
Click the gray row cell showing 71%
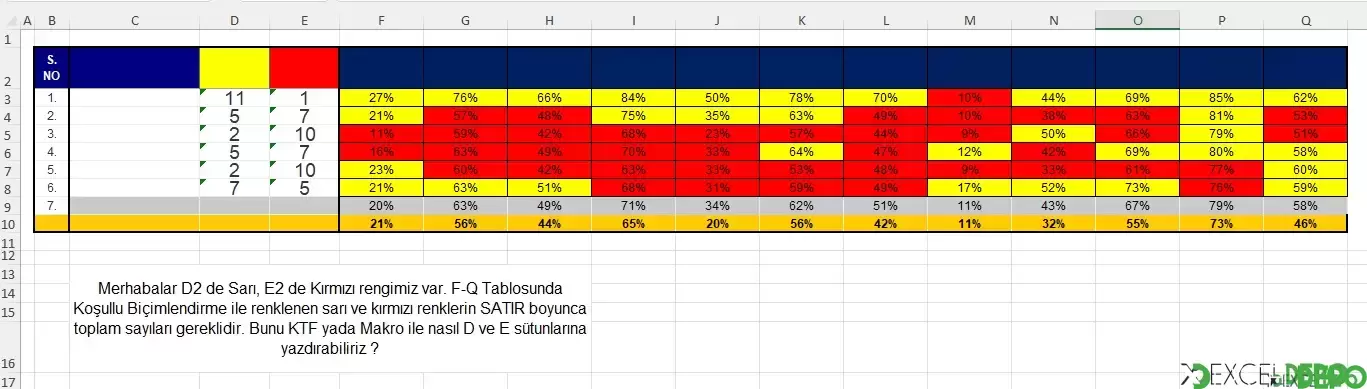pyautogui.click(x=633, y=206)
